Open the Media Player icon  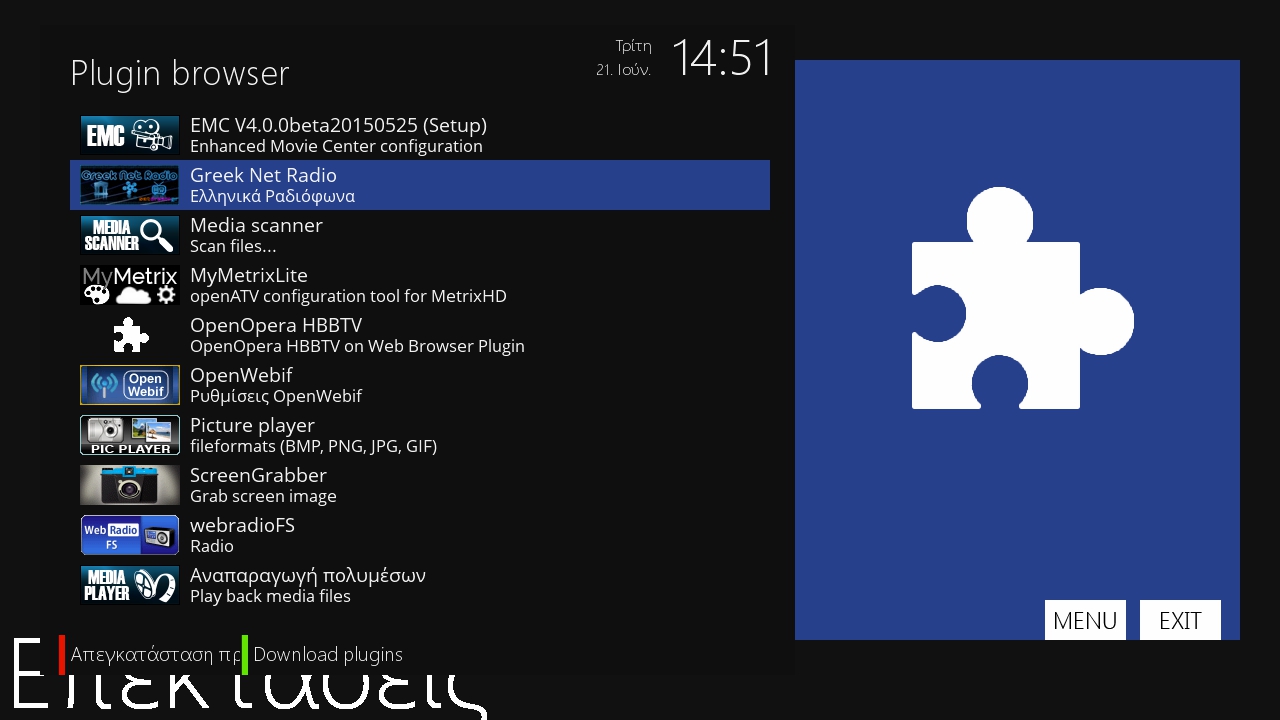tap(130, 585)
